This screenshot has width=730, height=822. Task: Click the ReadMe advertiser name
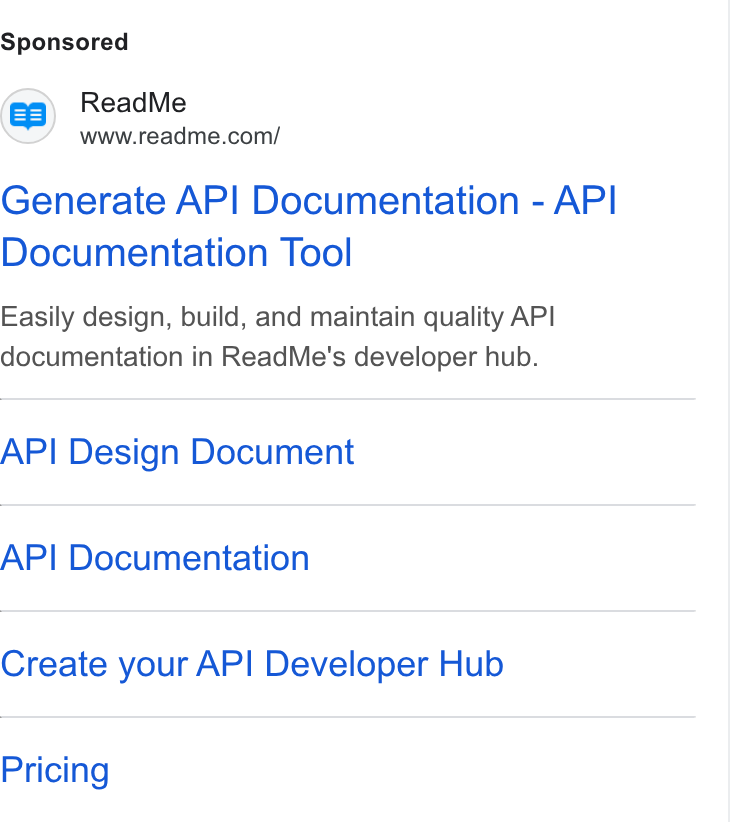[x=133, y=102]
